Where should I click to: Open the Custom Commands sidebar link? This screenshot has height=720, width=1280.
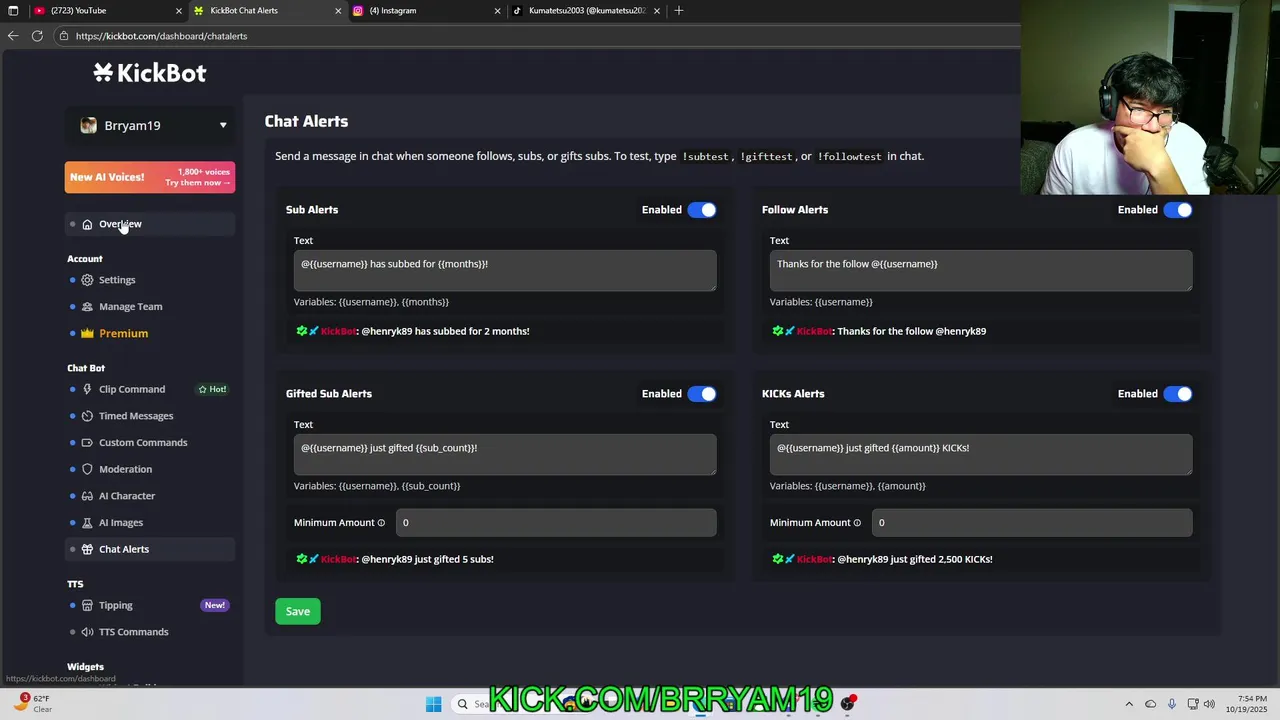[x=143, y=443]
